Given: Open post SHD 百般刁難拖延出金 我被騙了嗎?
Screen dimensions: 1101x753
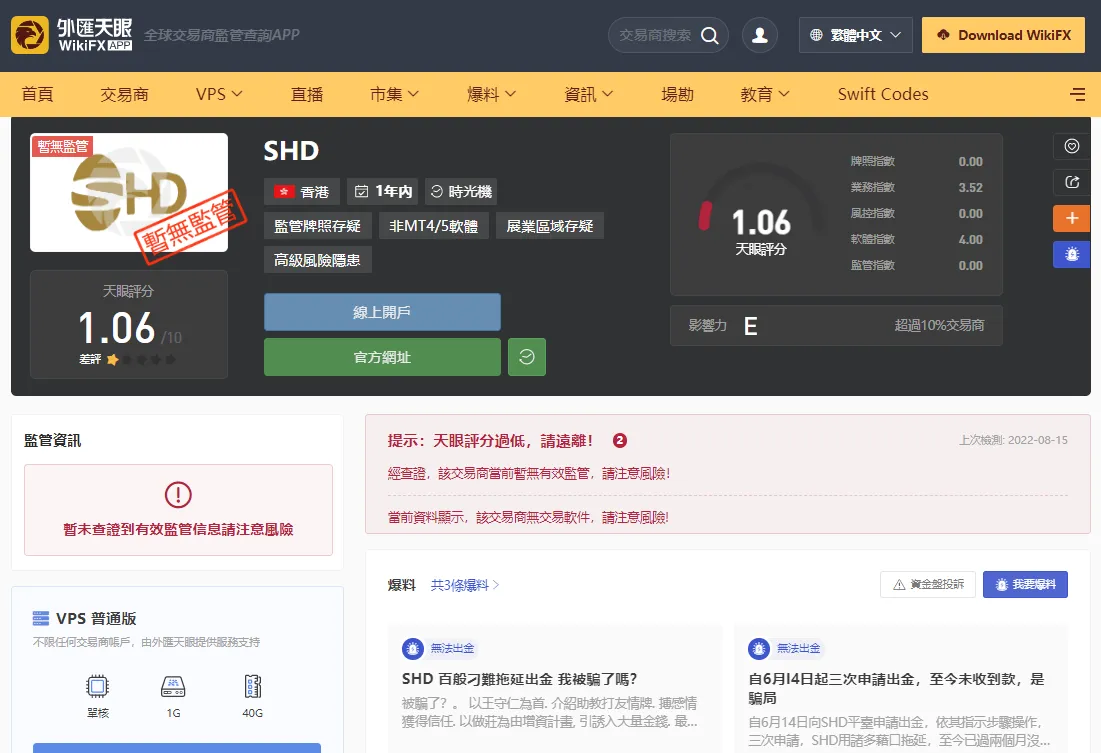Looking at the screenshot, I should click(x=520, y=679).
